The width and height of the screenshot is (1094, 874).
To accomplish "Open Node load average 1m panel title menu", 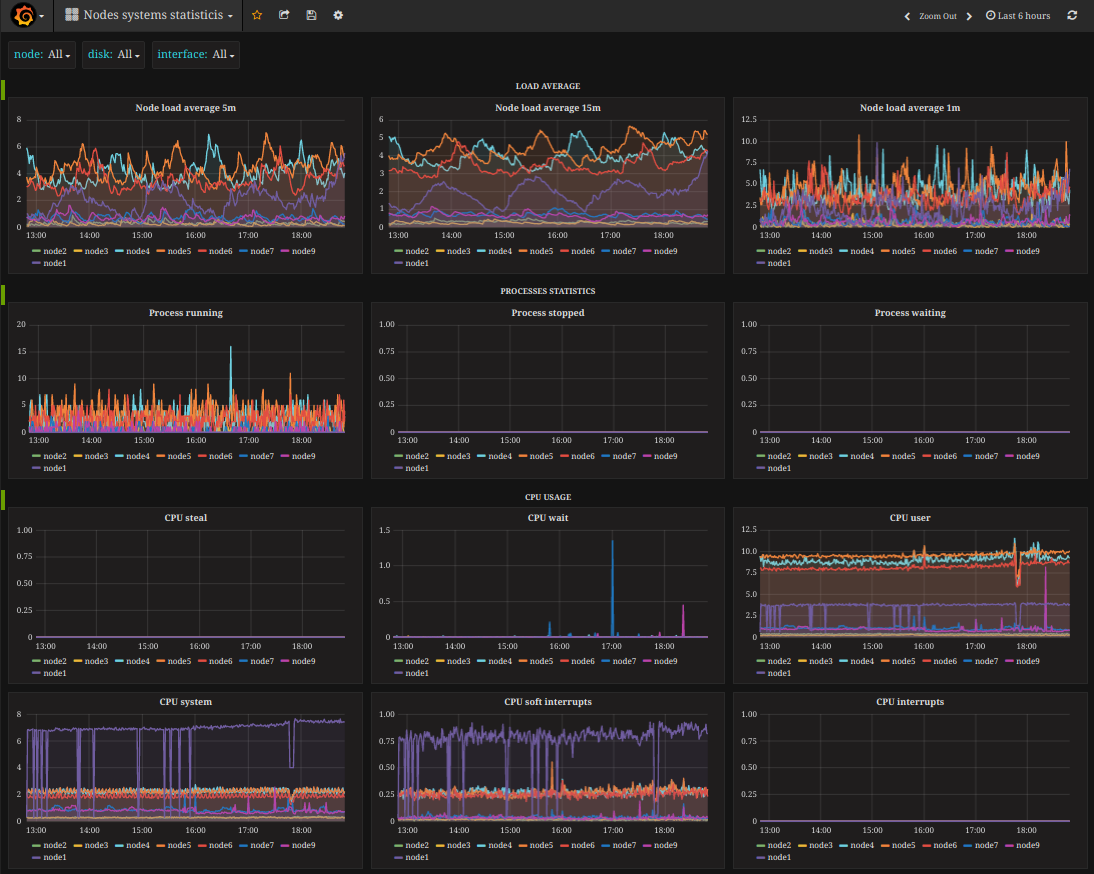I will pos(910,108).
